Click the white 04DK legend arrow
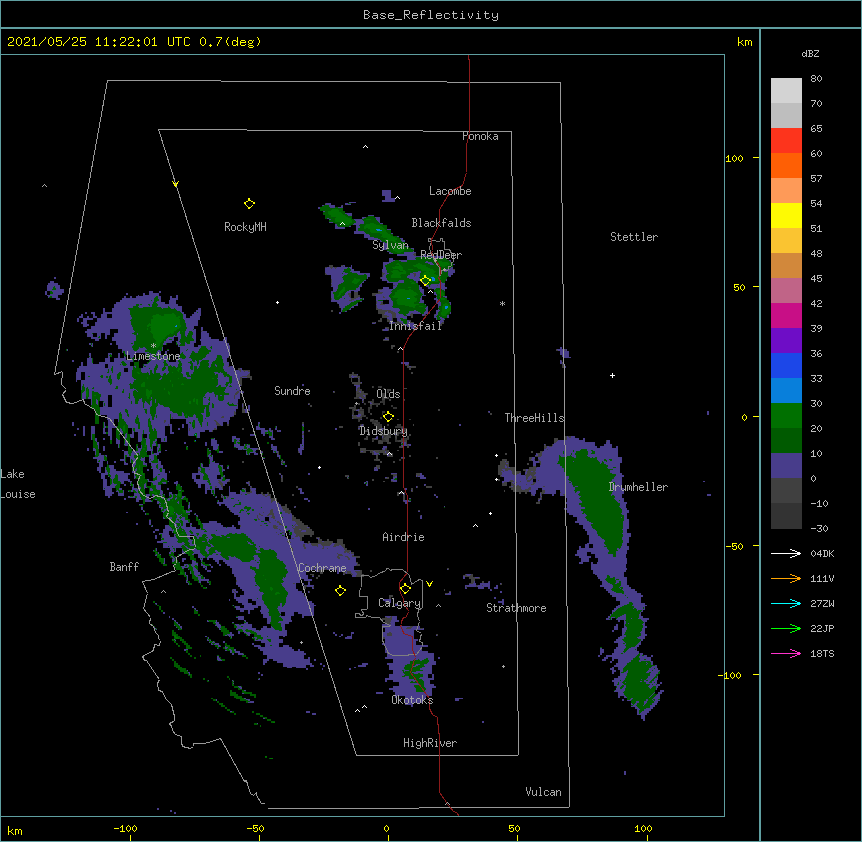 click(x=786, y=553)
